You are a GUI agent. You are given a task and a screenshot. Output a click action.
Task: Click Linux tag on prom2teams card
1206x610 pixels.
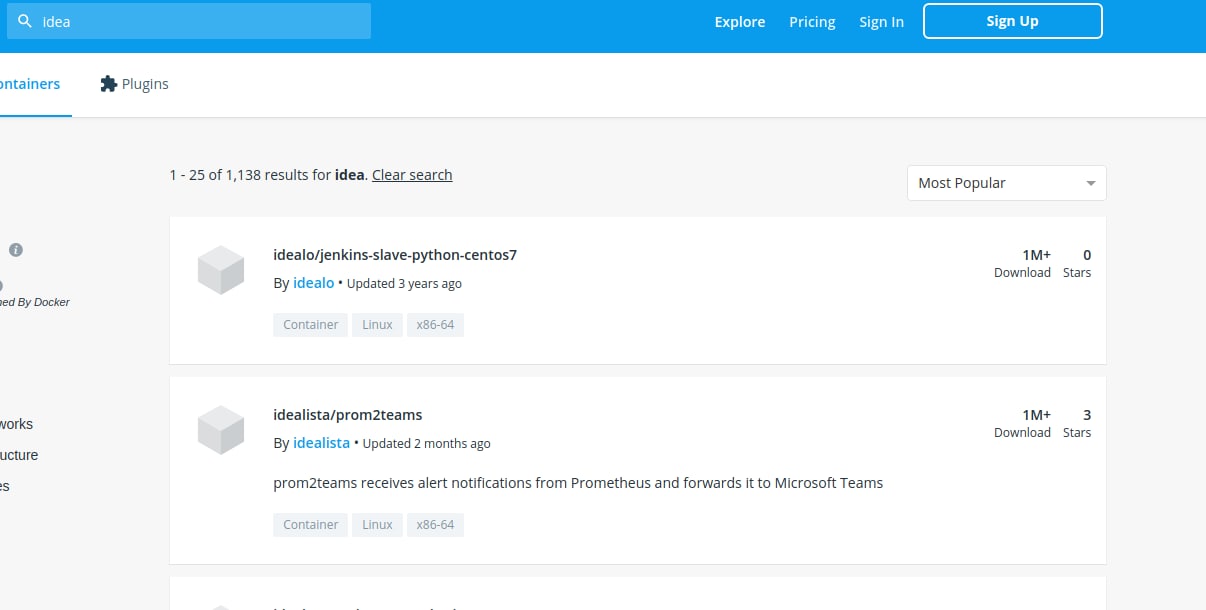(x=377, y=525)
